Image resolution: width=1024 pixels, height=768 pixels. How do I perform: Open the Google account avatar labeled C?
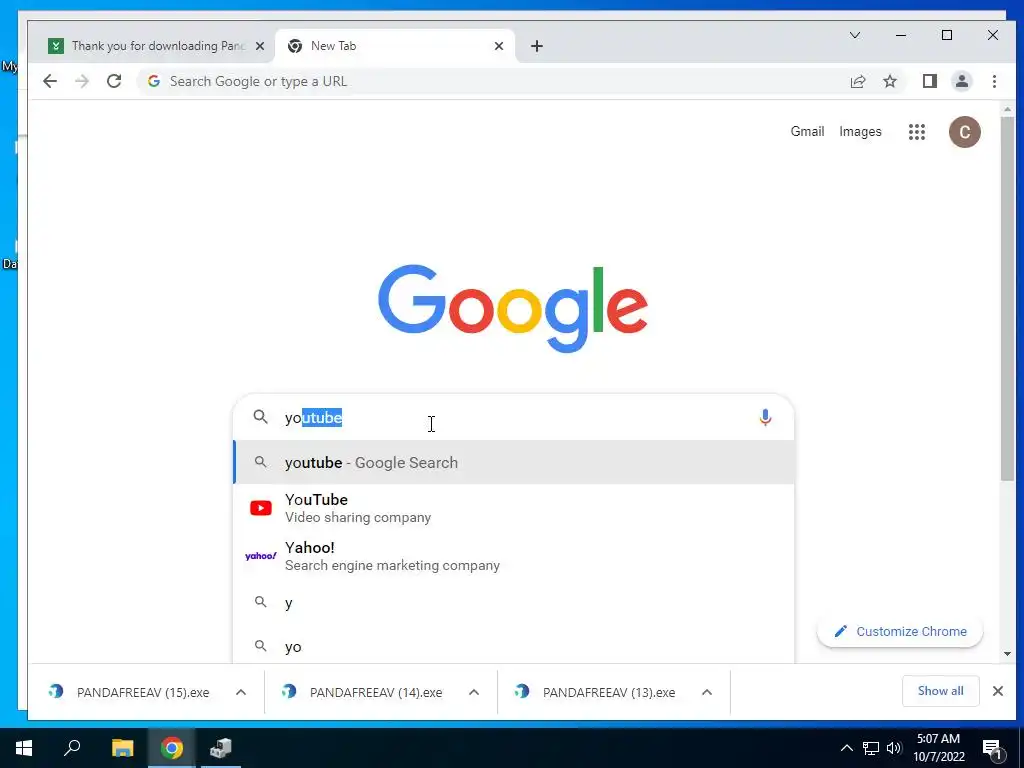tap(964, 132)
